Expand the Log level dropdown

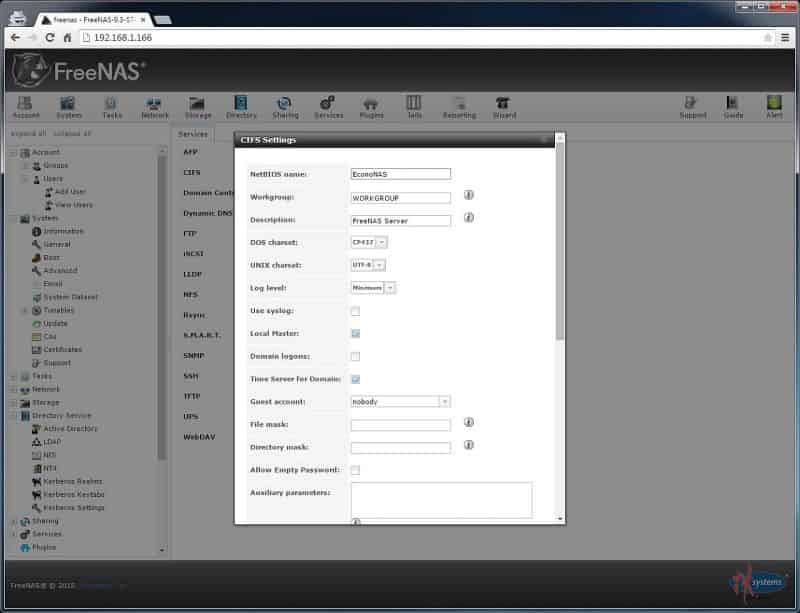tap(373, 288)
